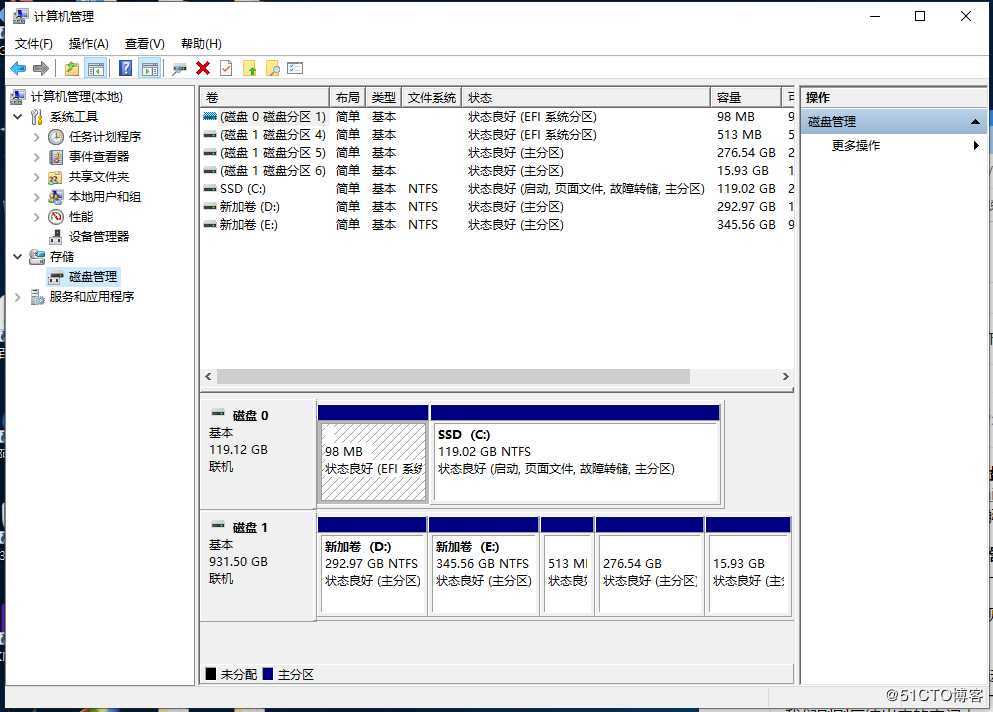The height and width of the screenshot is (712, 993).
Task: Collapse the 磁盘管理 actions section arrow
Action: coord(975,122)
